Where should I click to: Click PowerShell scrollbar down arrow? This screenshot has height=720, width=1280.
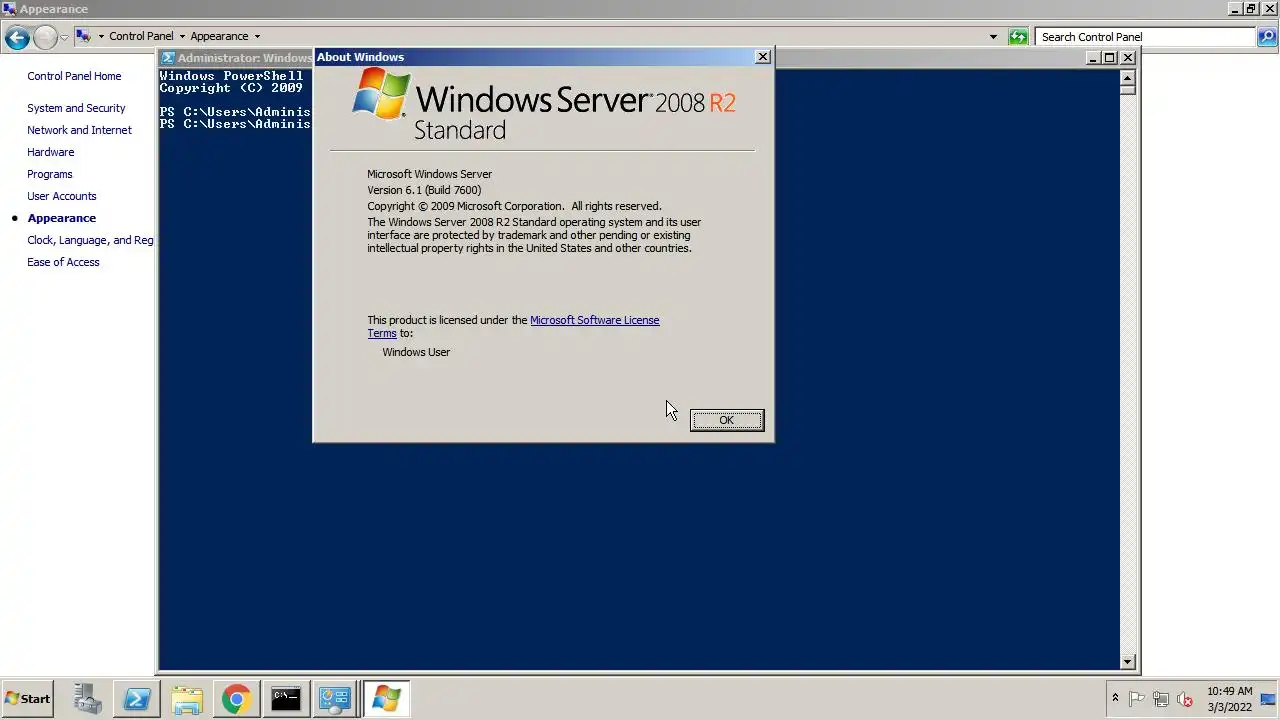click(1128, 661)
